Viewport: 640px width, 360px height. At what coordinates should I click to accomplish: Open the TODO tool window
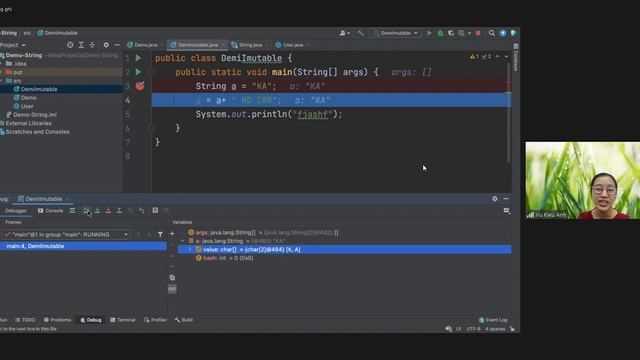coord(25,320)
